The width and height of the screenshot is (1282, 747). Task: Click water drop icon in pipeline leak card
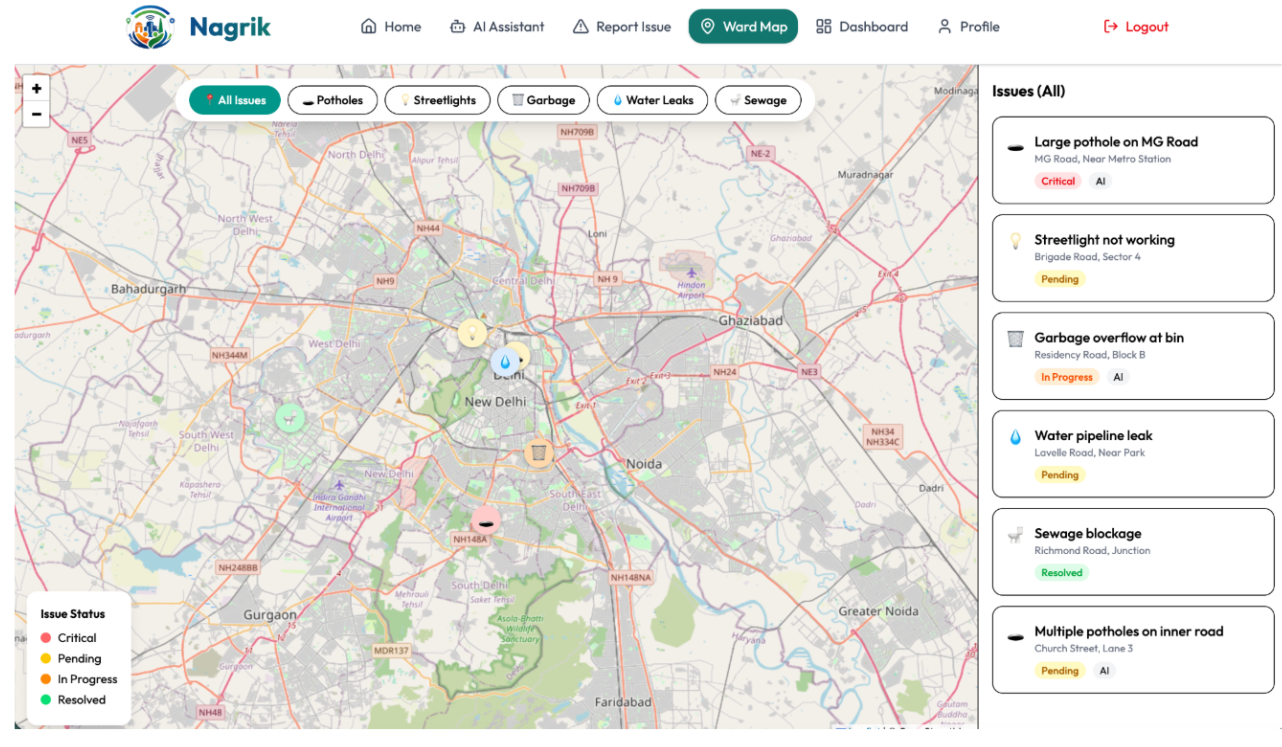[x=1015, y=437]
